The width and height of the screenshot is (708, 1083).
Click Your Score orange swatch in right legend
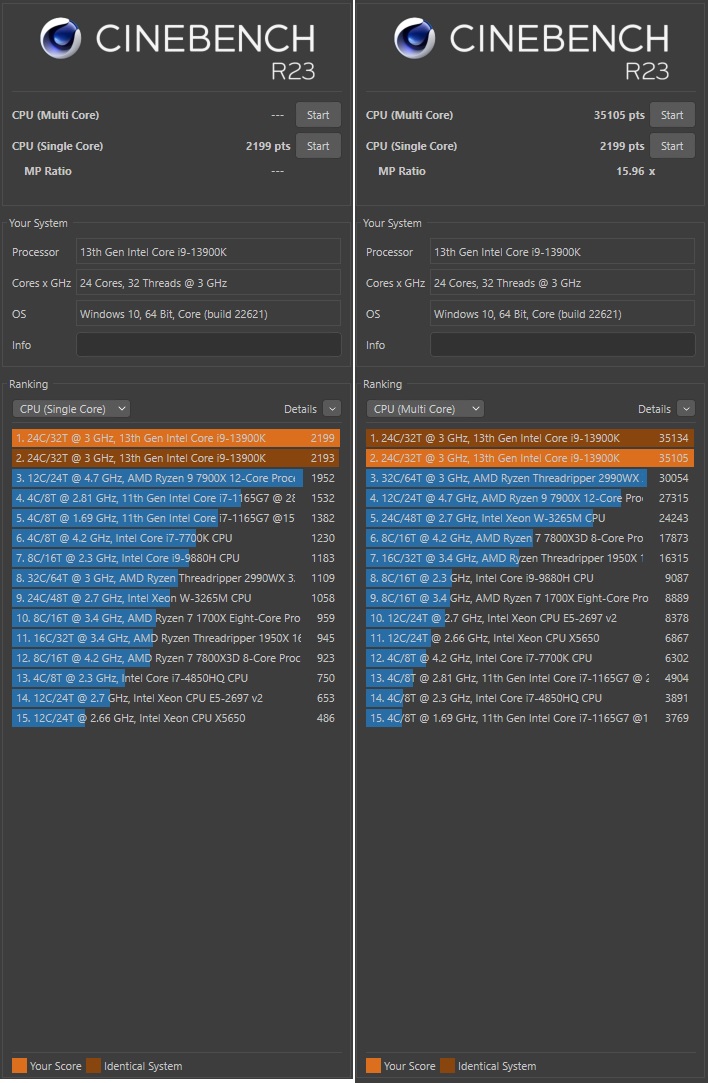[374, 1066]
